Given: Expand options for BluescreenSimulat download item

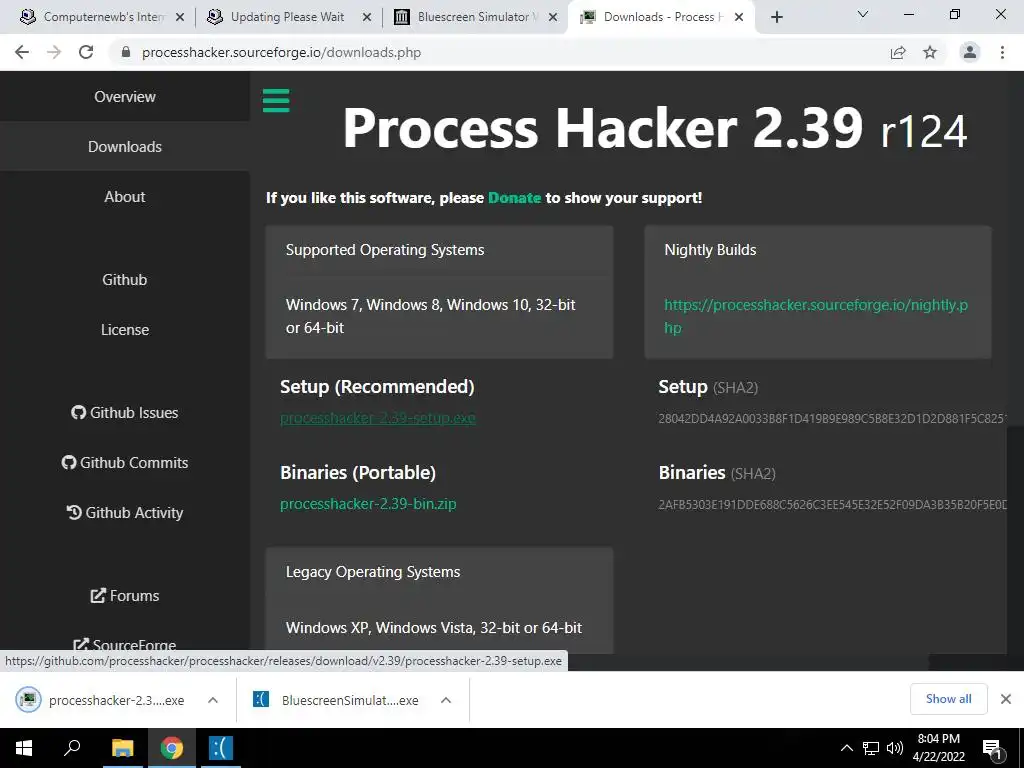Looking at the screenshot, I should 446,700.
